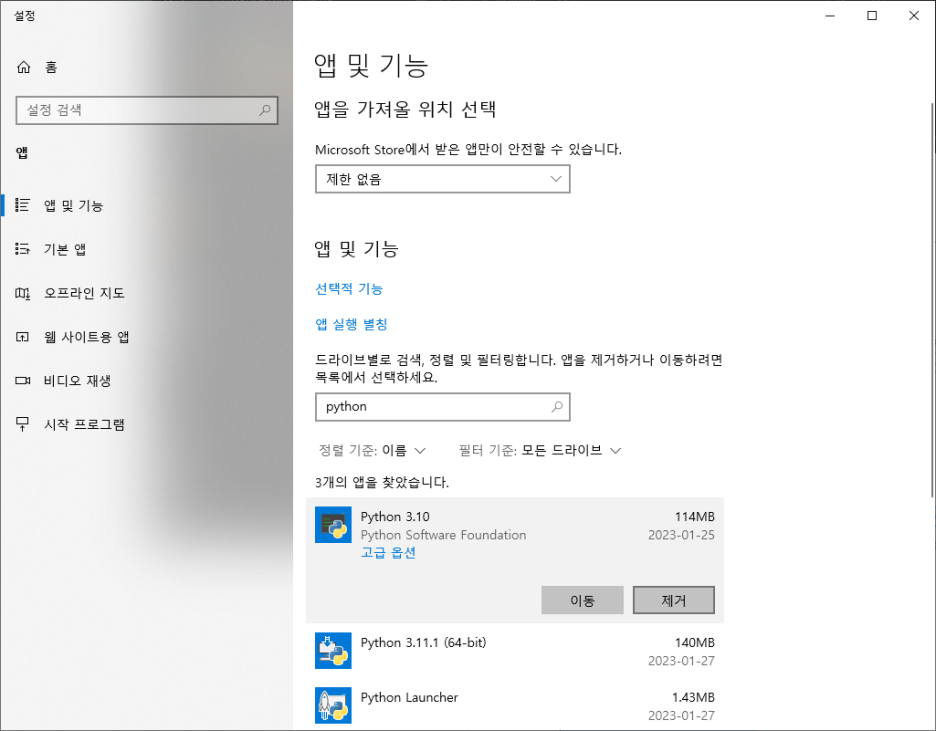
Task: Go to 홈 settings home
Action: [146, 67]
